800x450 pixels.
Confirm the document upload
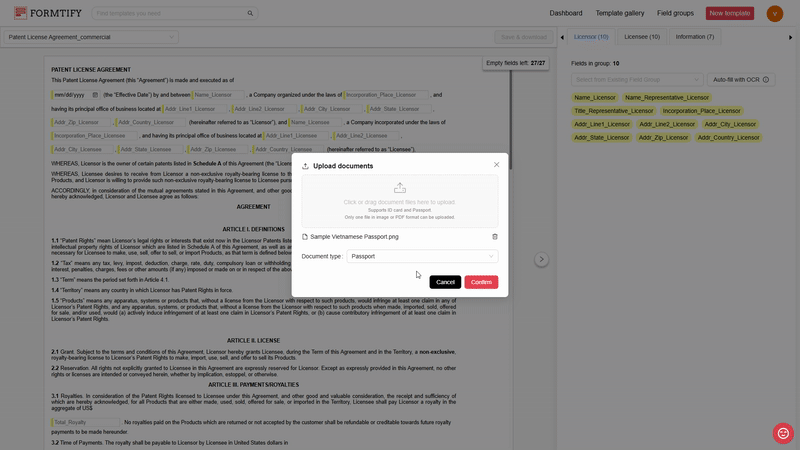tap(481, 282)
